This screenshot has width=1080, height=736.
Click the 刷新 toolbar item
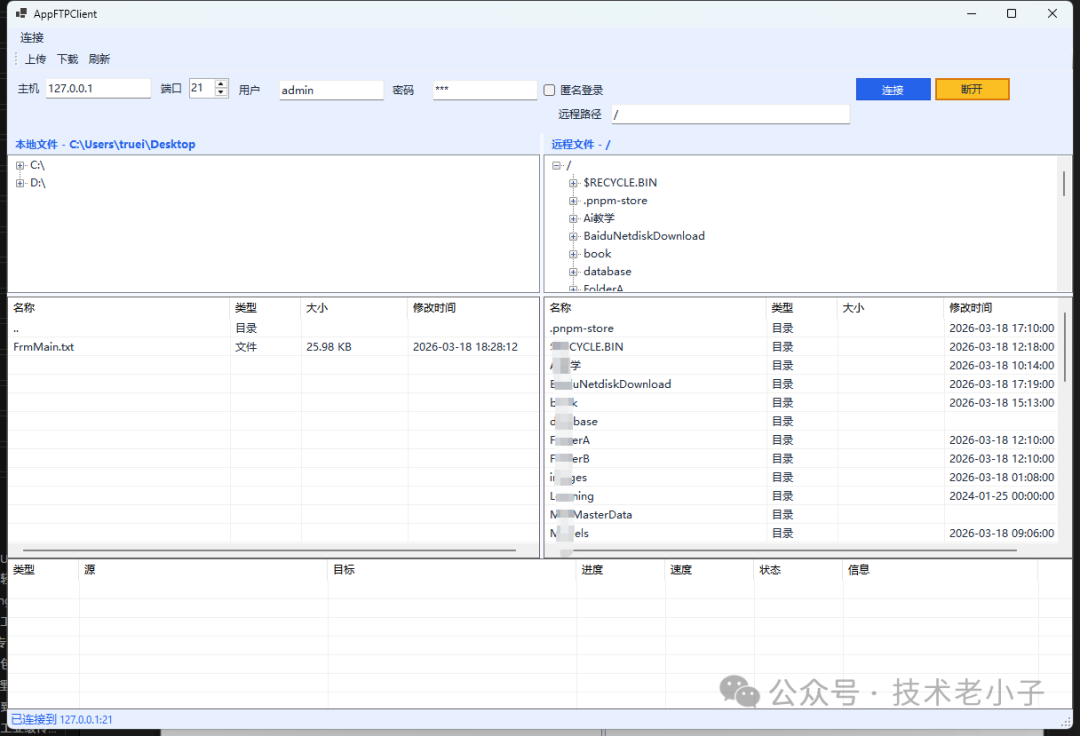[x=99, y=59]
